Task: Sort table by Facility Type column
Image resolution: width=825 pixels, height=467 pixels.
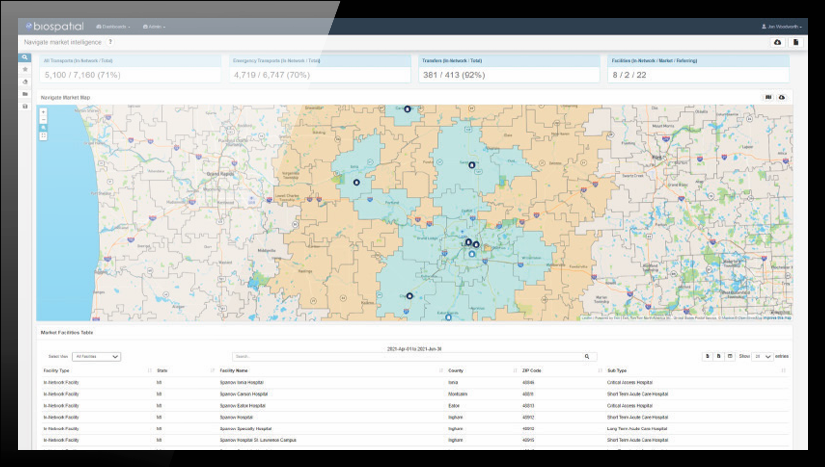Action: pyautogui.click(x=97, y=371)
